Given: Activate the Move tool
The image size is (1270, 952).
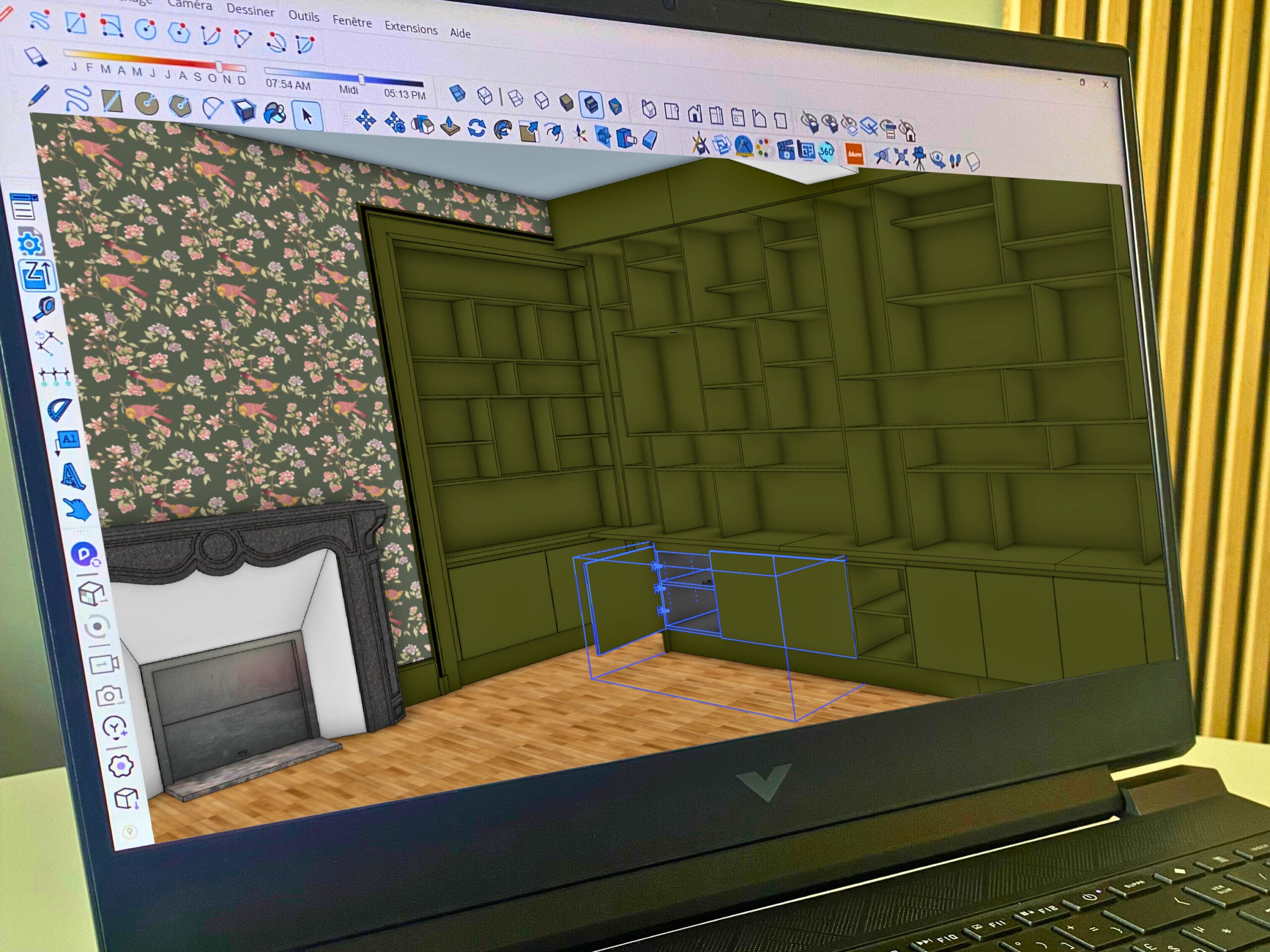Looking at the screenshot, I should [366, 120].
